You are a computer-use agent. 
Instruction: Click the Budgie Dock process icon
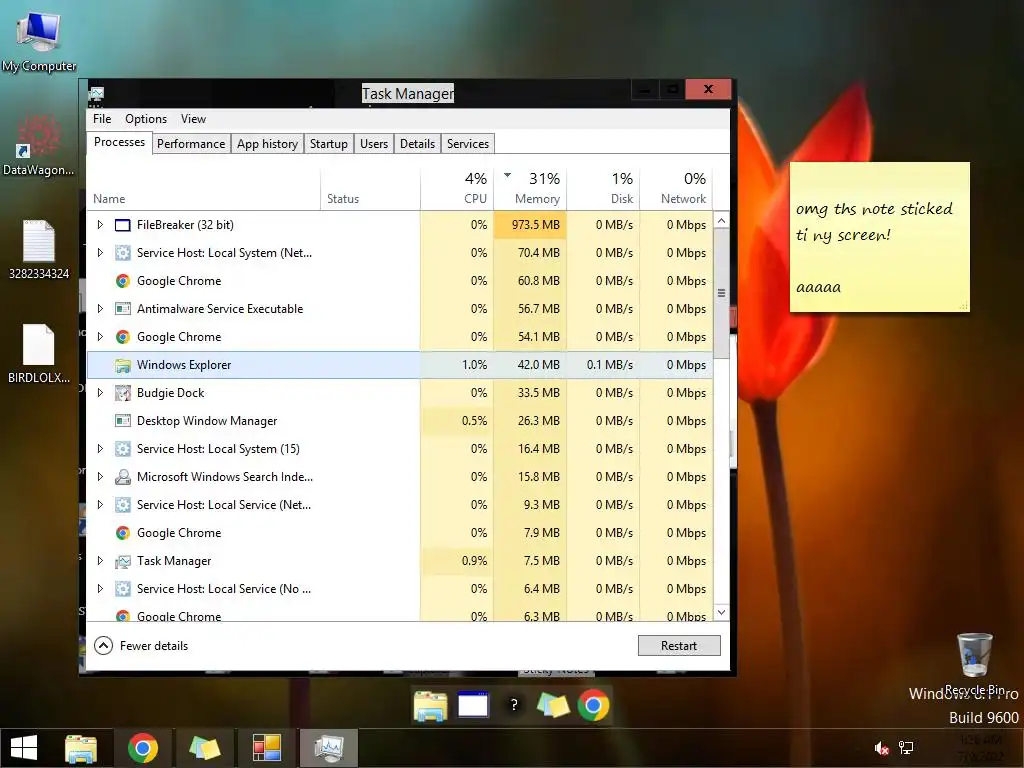click(122, 393)
